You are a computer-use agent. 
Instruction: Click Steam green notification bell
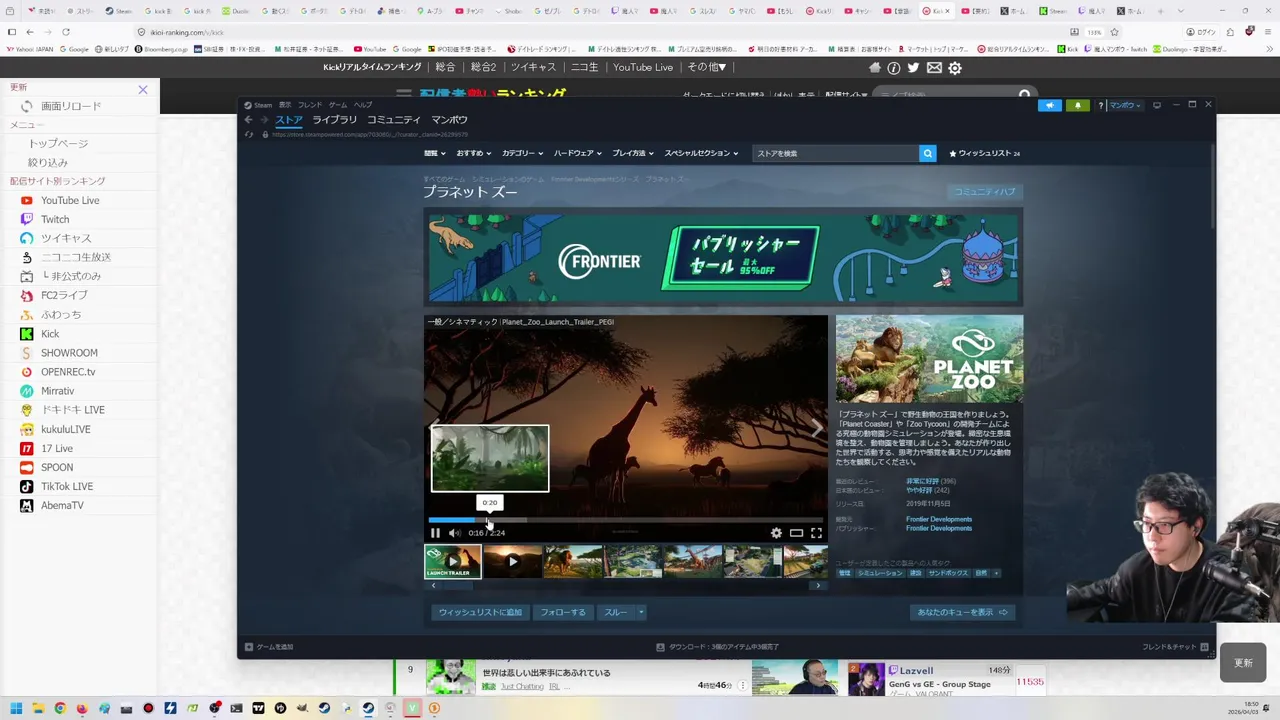1077,105
